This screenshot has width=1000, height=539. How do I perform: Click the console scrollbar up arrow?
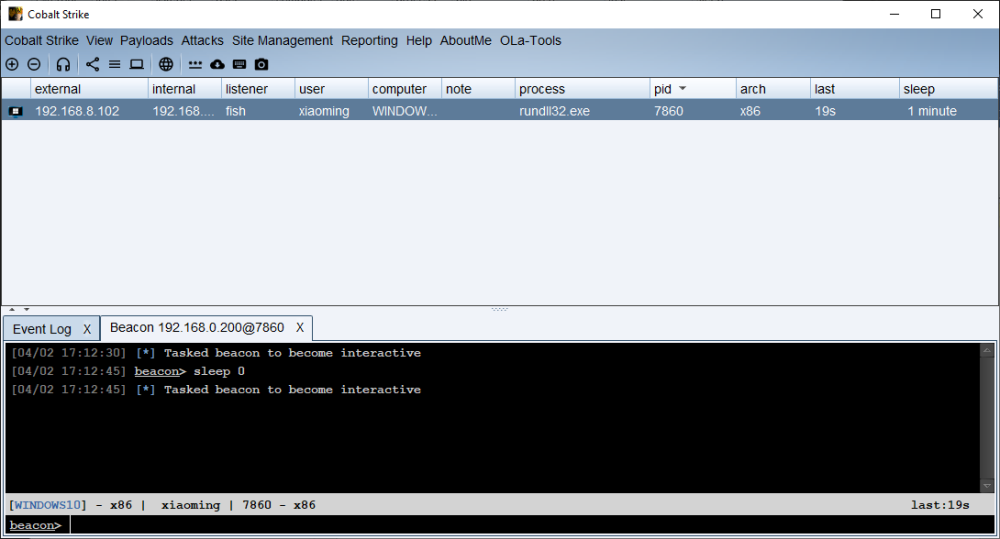[987, 350]
